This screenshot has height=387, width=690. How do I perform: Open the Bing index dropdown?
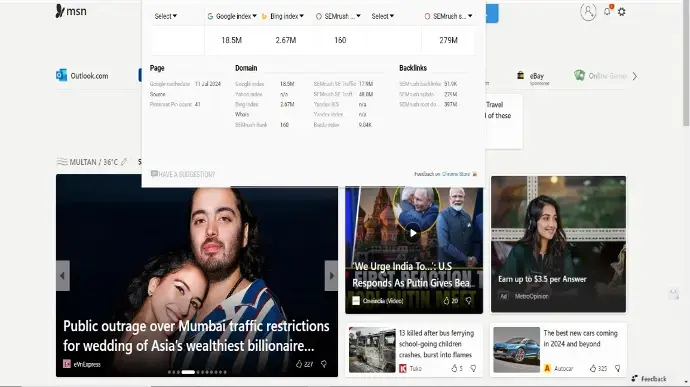pos(283,16)
